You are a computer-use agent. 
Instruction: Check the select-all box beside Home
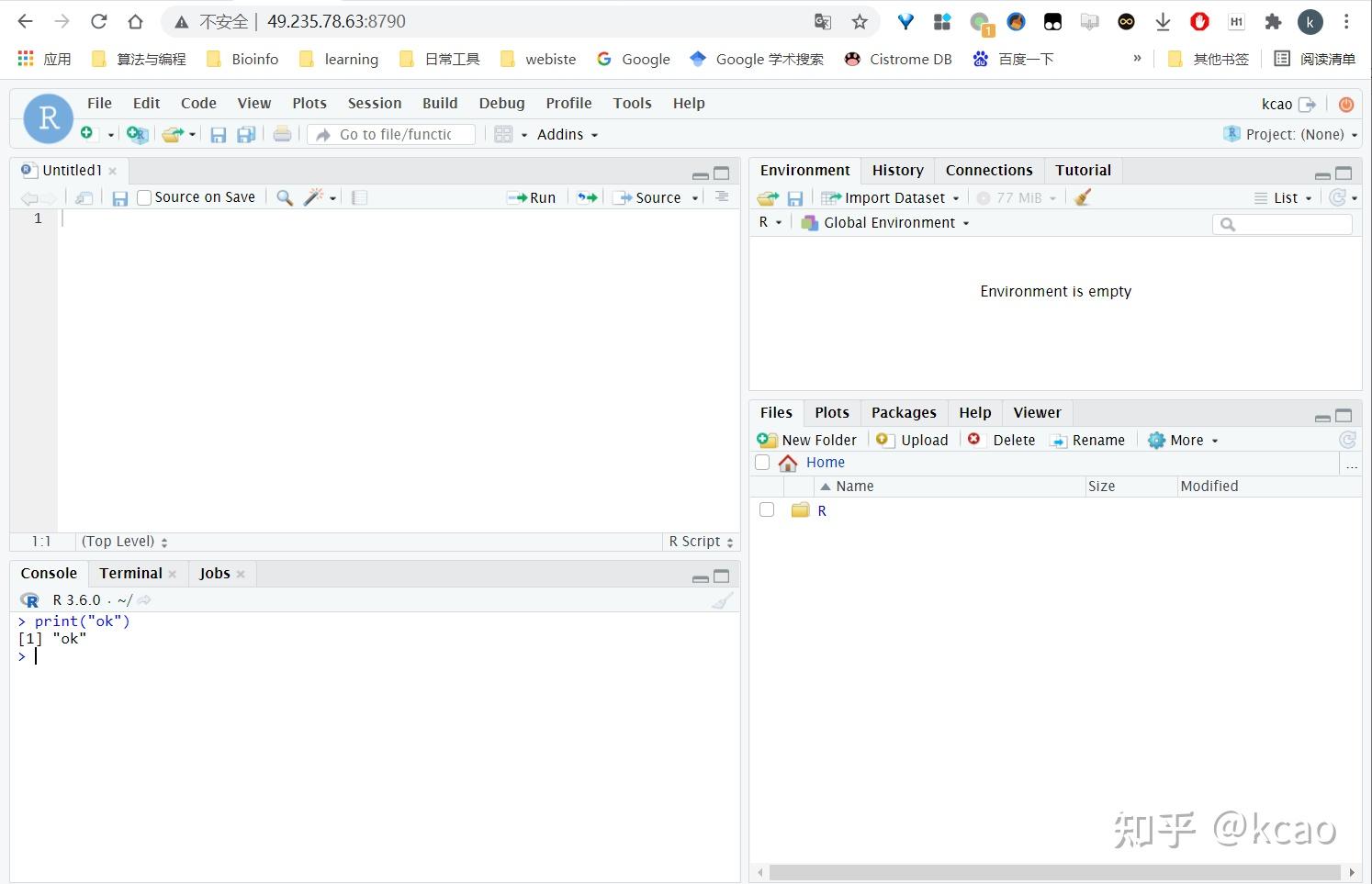(762, 463)
